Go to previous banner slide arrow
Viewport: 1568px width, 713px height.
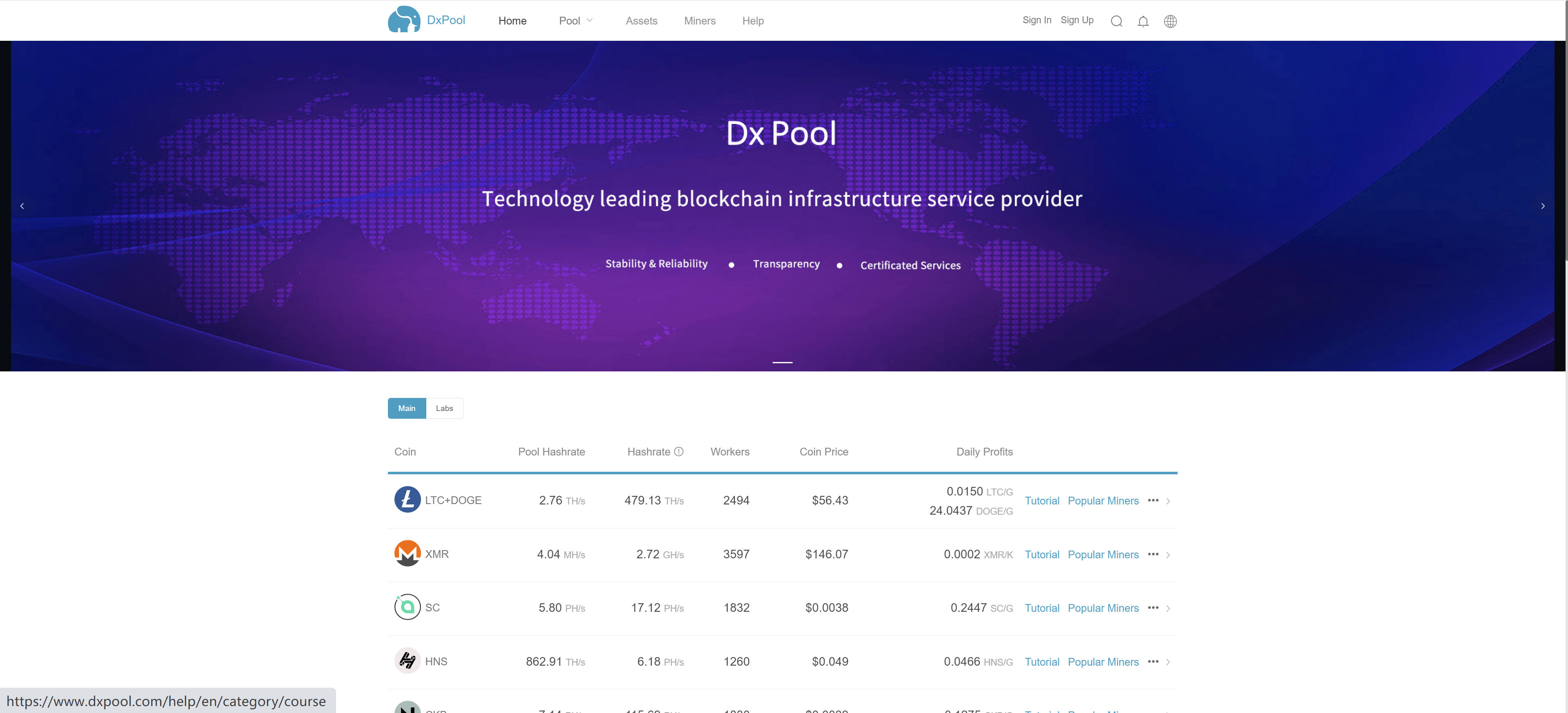22,206
